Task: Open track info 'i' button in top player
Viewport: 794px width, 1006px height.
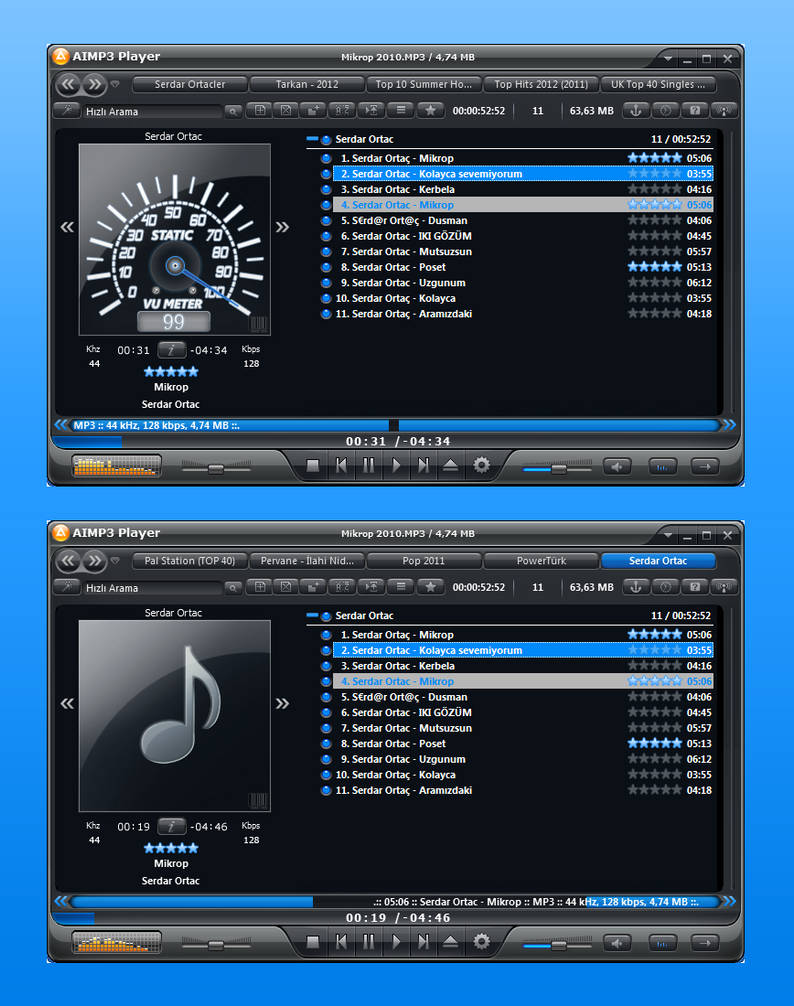Action: [171, 350]
